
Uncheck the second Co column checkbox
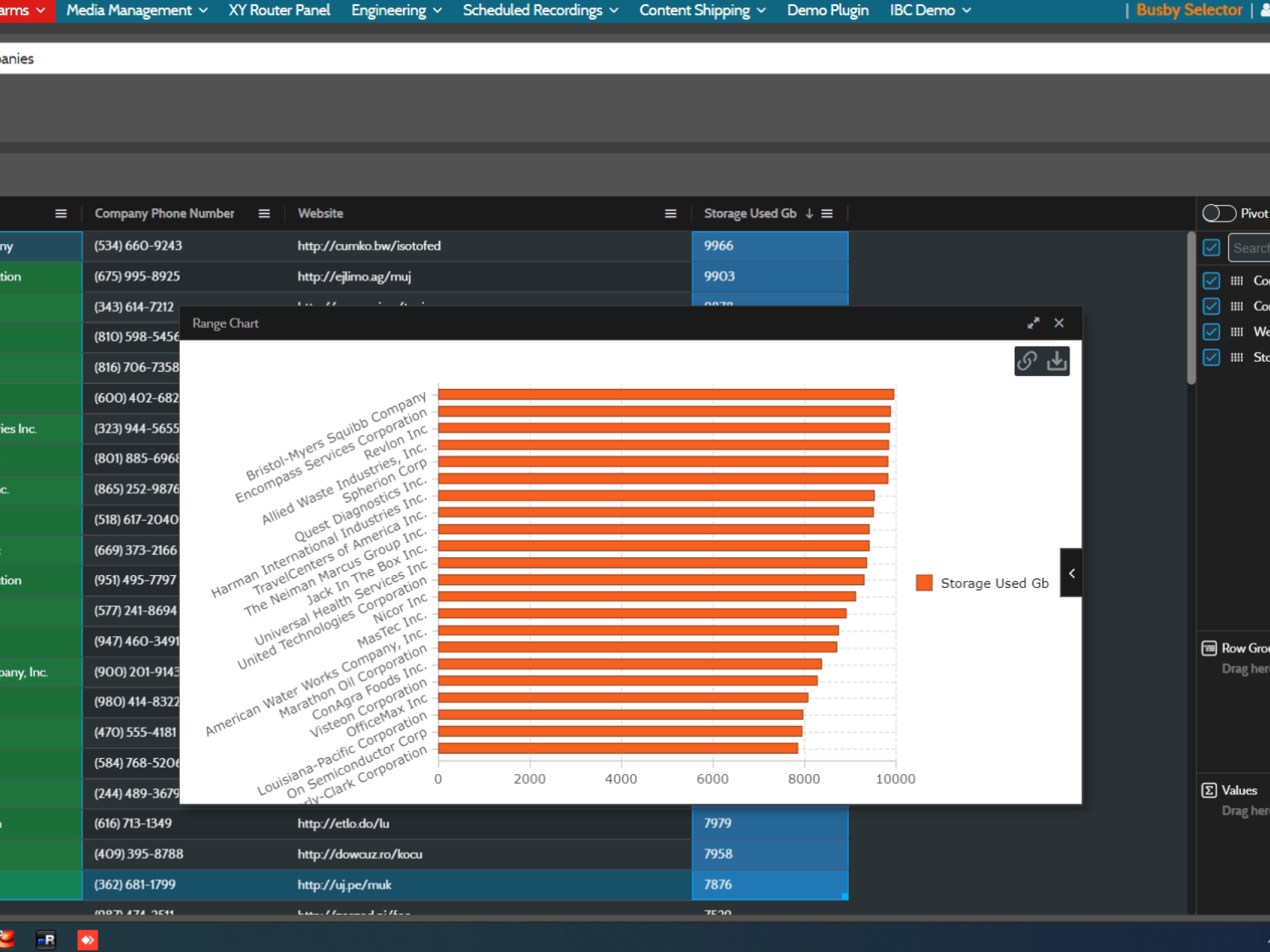[x=1211, y=306]
